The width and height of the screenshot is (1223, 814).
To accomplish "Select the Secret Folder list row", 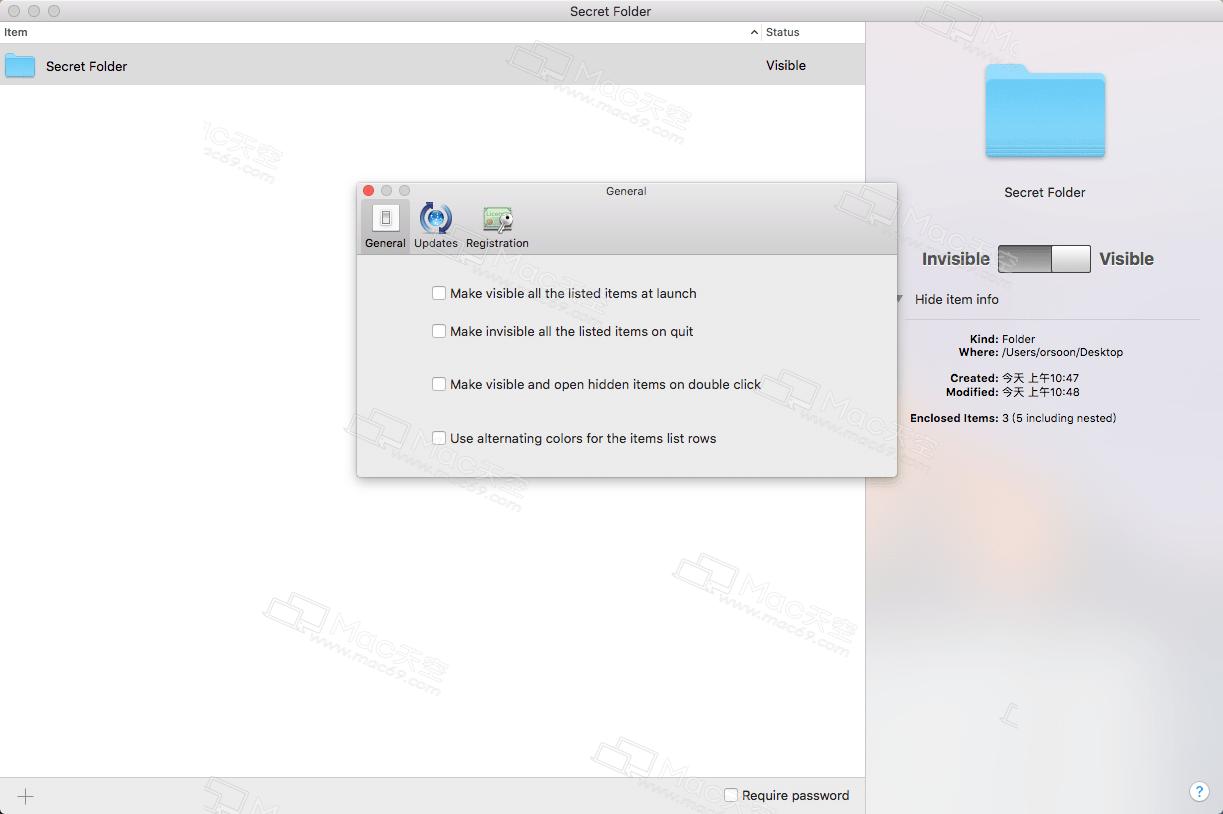I will (x=432, y=66).
